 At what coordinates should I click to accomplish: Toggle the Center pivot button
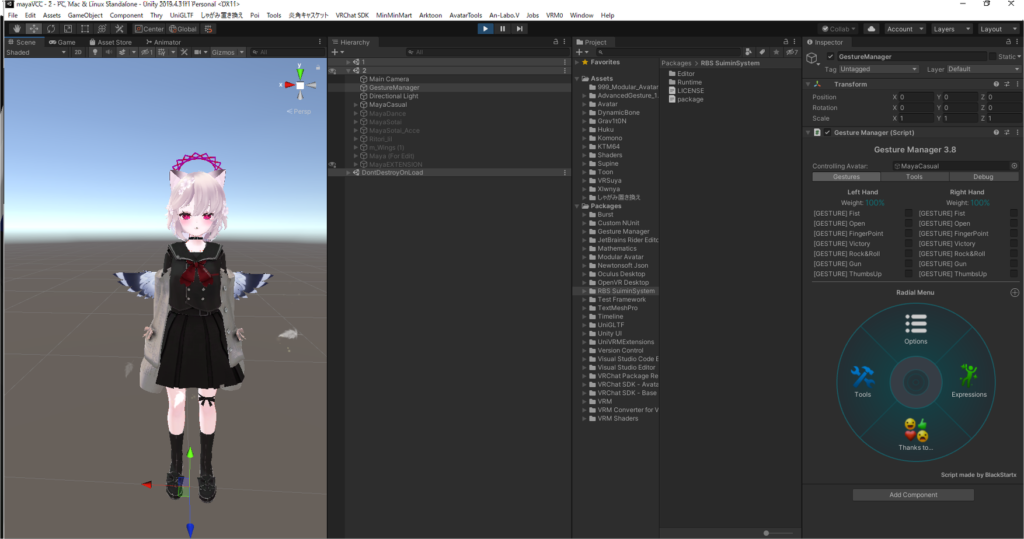click(x=149, y=29)
